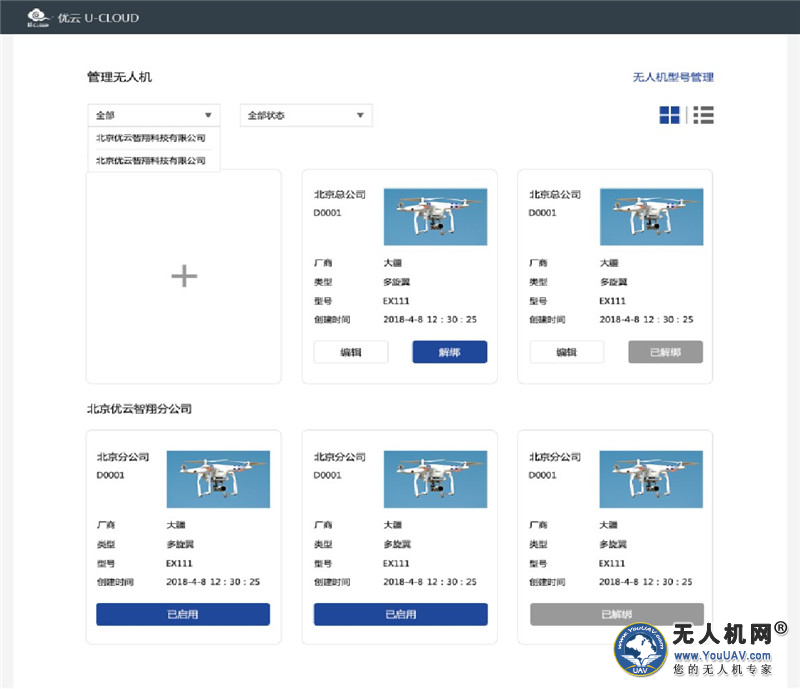Viewport: 800px width, 689px height.
Task: Click the plus icon to add drone
Action: pos(184,276)
